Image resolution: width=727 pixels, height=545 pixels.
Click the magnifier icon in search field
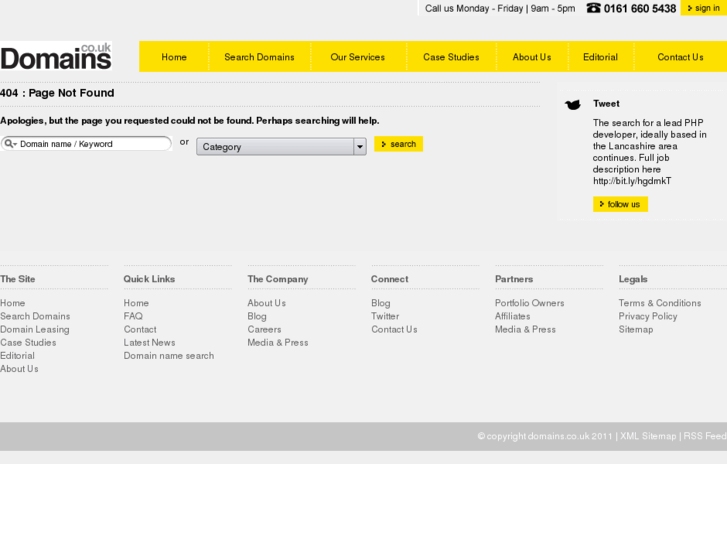[10, 144]
